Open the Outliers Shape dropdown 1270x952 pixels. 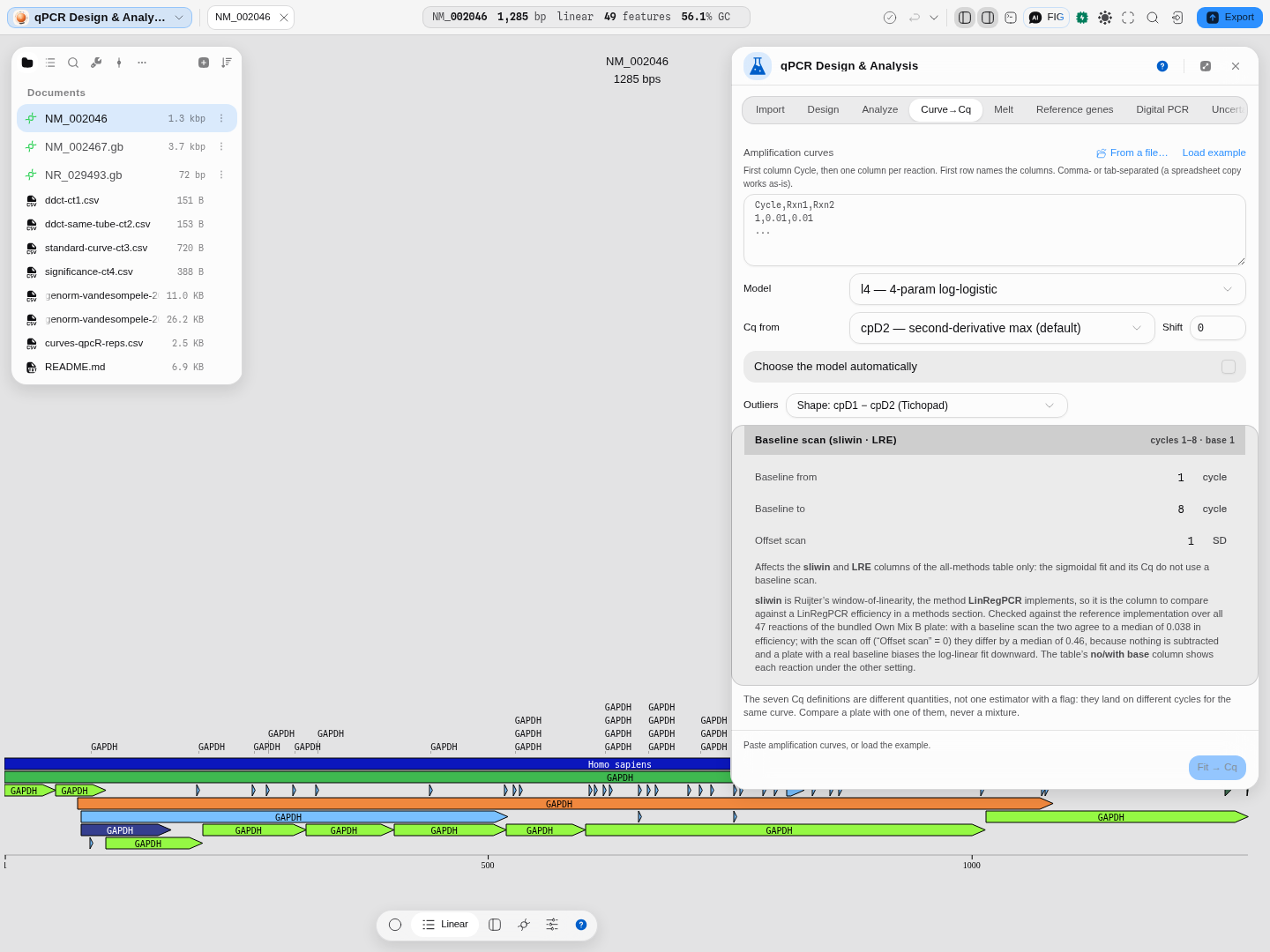[x=926, y=405]
